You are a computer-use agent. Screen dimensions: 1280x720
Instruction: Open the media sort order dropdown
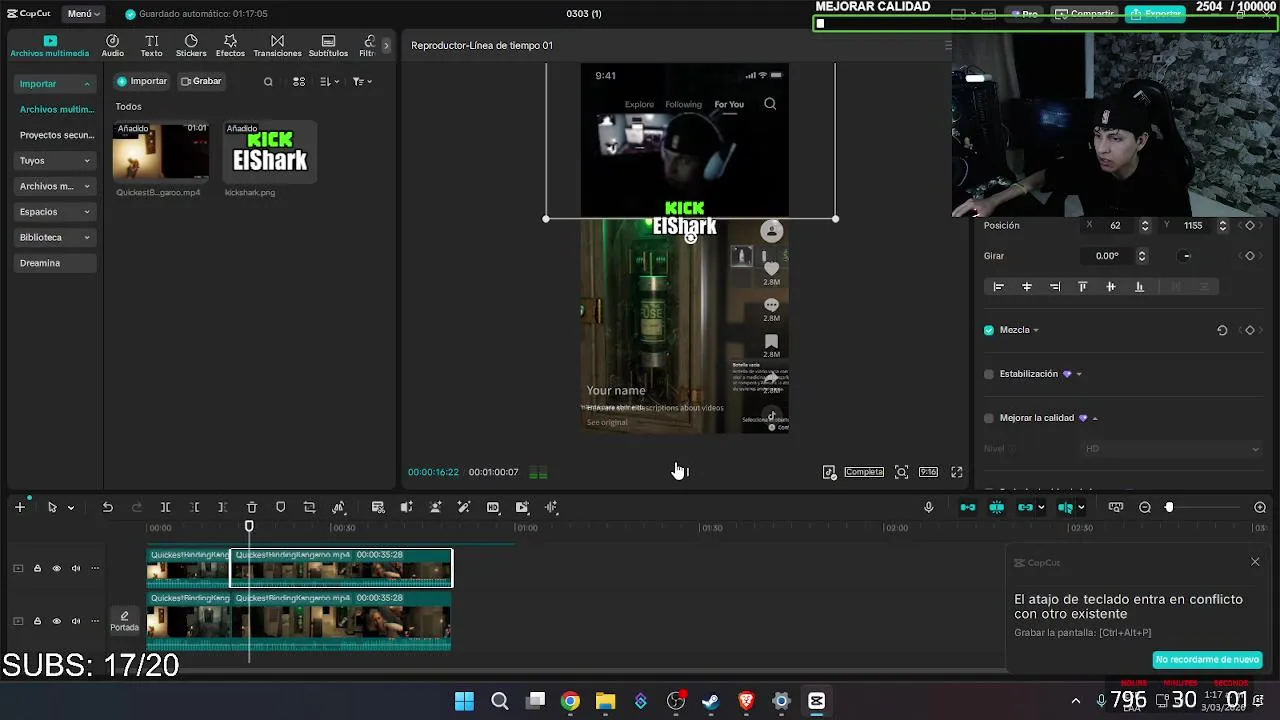[x=329, y=82]
